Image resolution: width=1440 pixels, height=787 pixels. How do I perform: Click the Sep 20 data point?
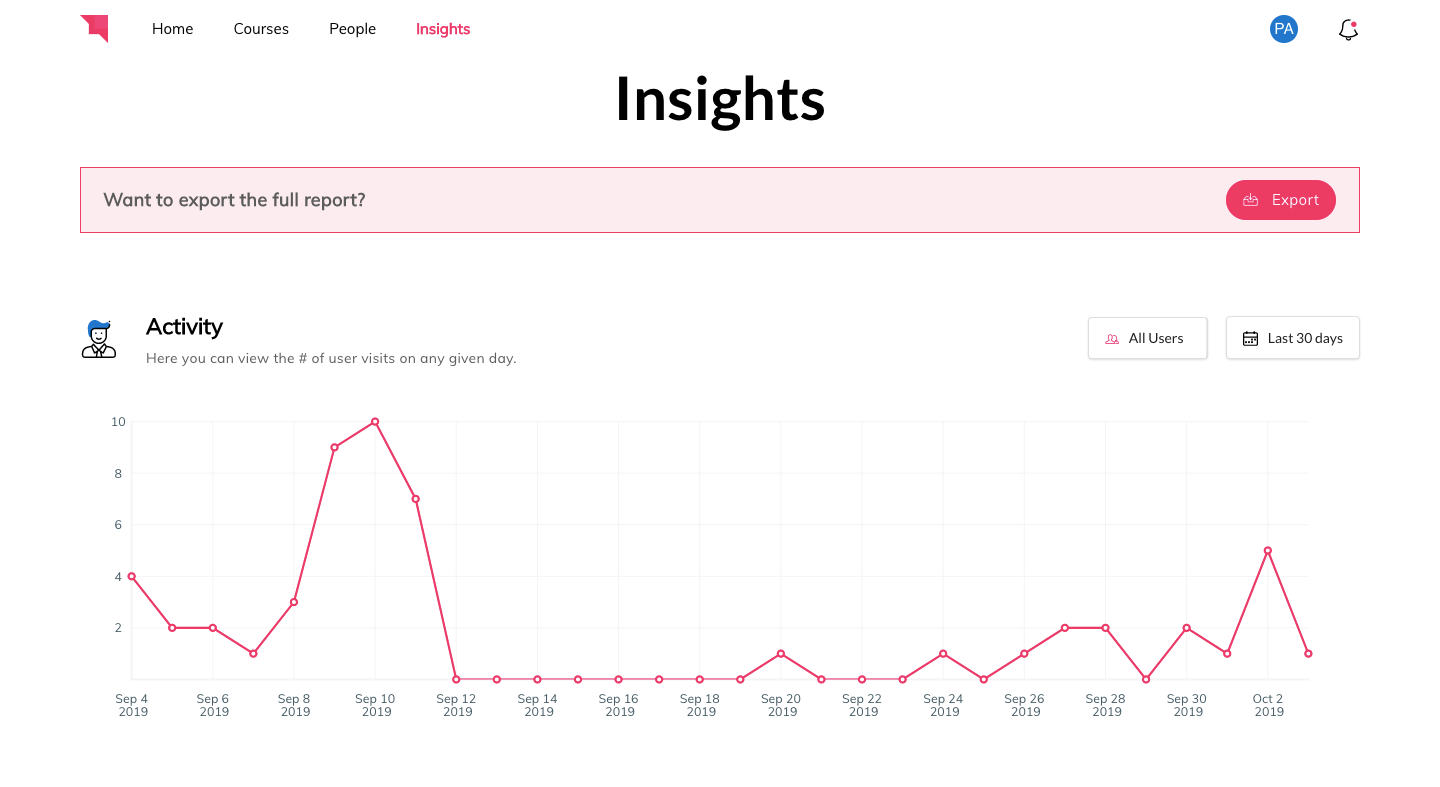(x=781, y=654)
